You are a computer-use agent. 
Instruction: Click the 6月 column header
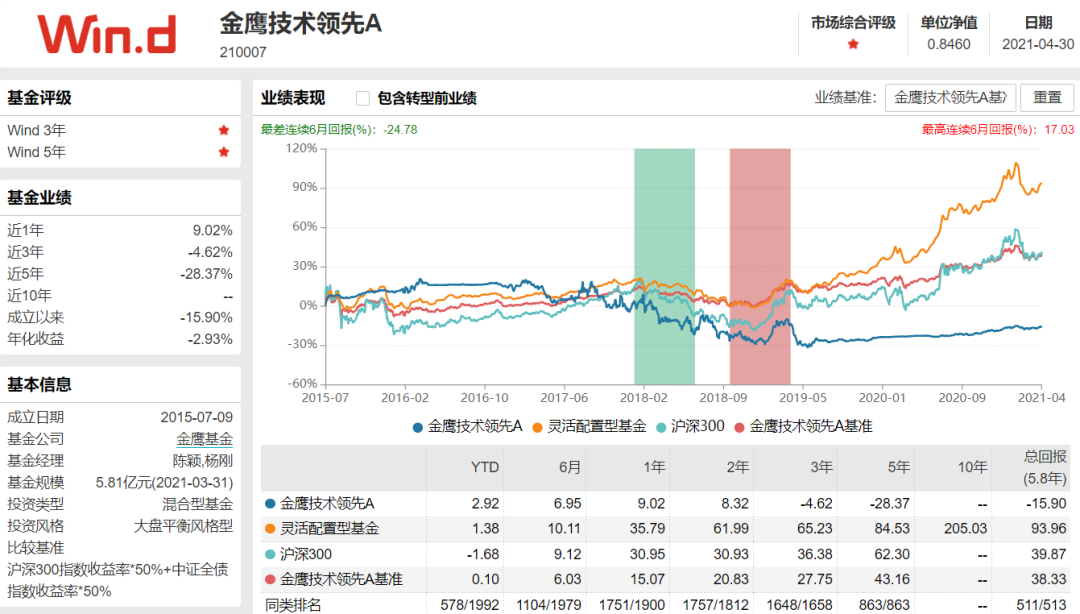coord(570,467)
